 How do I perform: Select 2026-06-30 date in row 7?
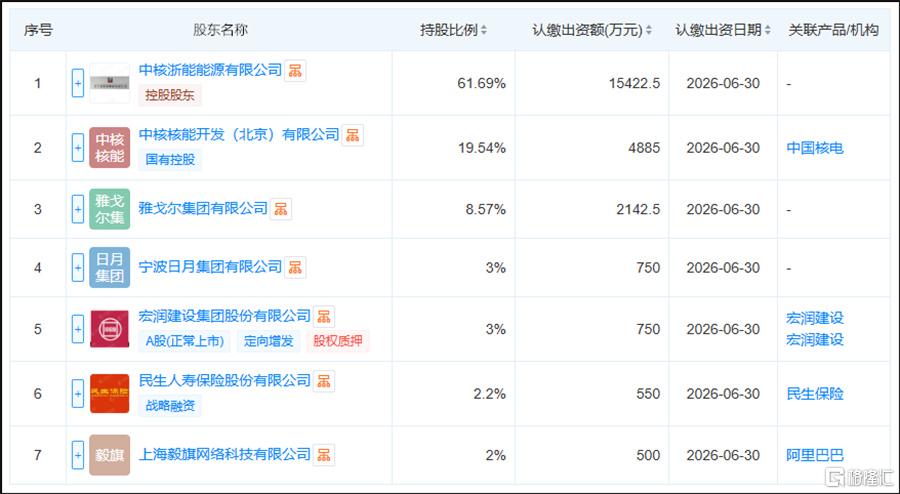(x=723, y=456)
